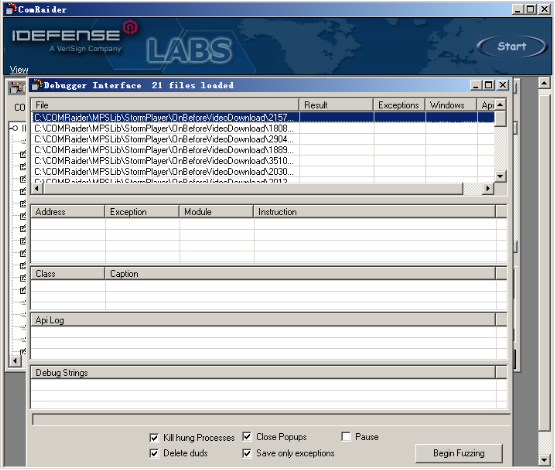Click file list horizontal scroll left arrow
This screenshot has height=470, width=555.
(37, 189)
